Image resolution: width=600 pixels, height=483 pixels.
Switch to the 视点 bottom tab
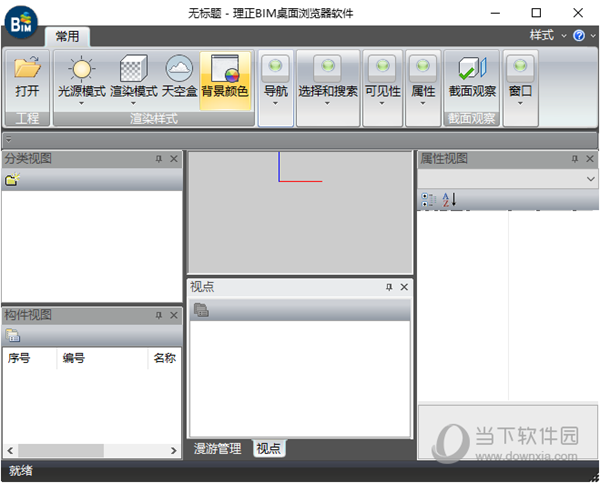tap(269, 448)
